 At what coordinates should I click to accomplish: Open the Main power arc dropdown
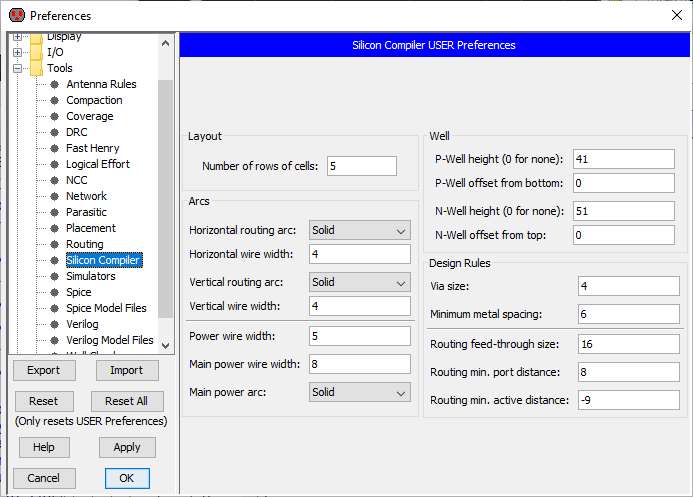pos(360,393)
